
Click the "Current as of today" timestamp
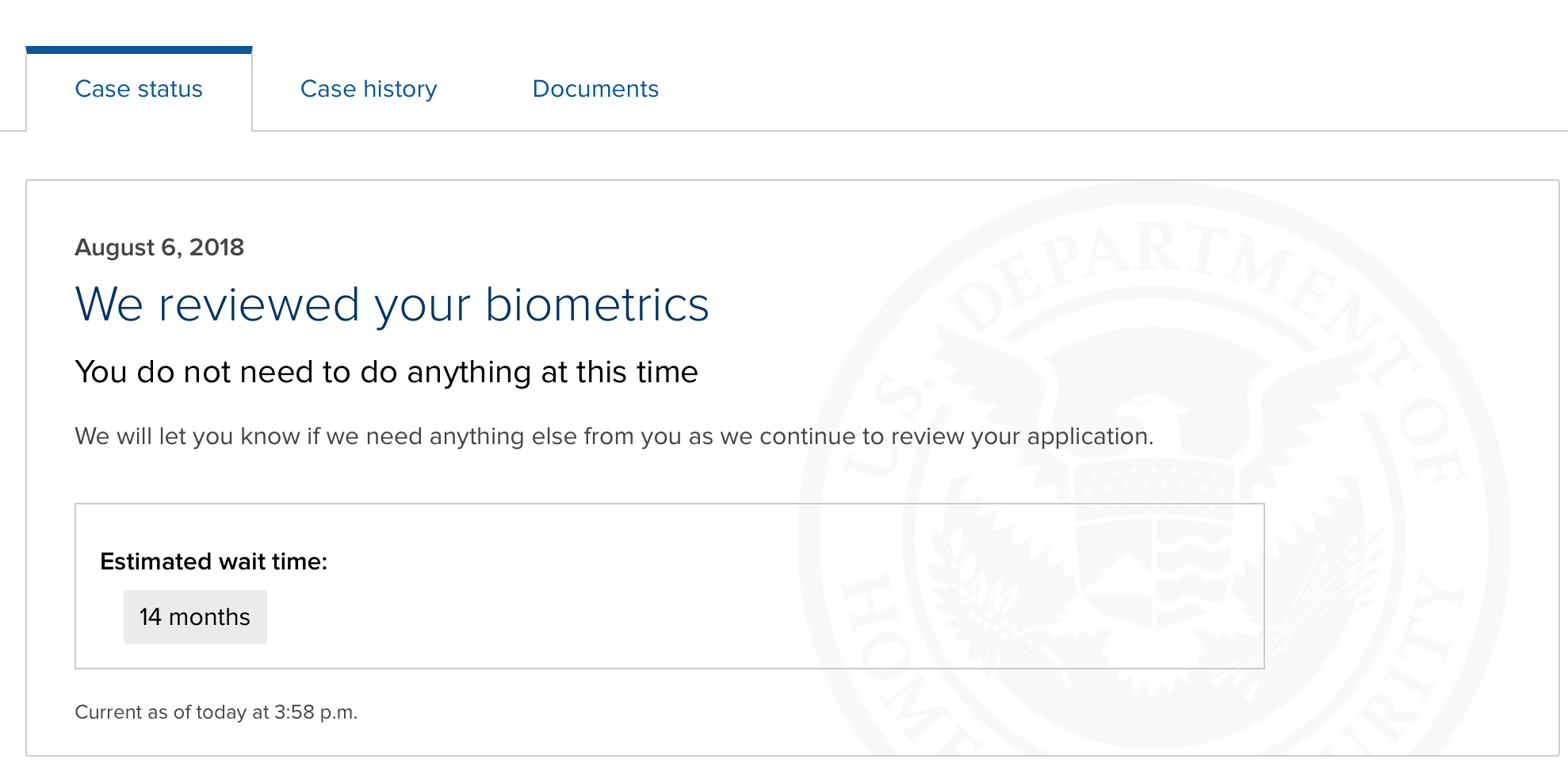(x=216, y=712)
